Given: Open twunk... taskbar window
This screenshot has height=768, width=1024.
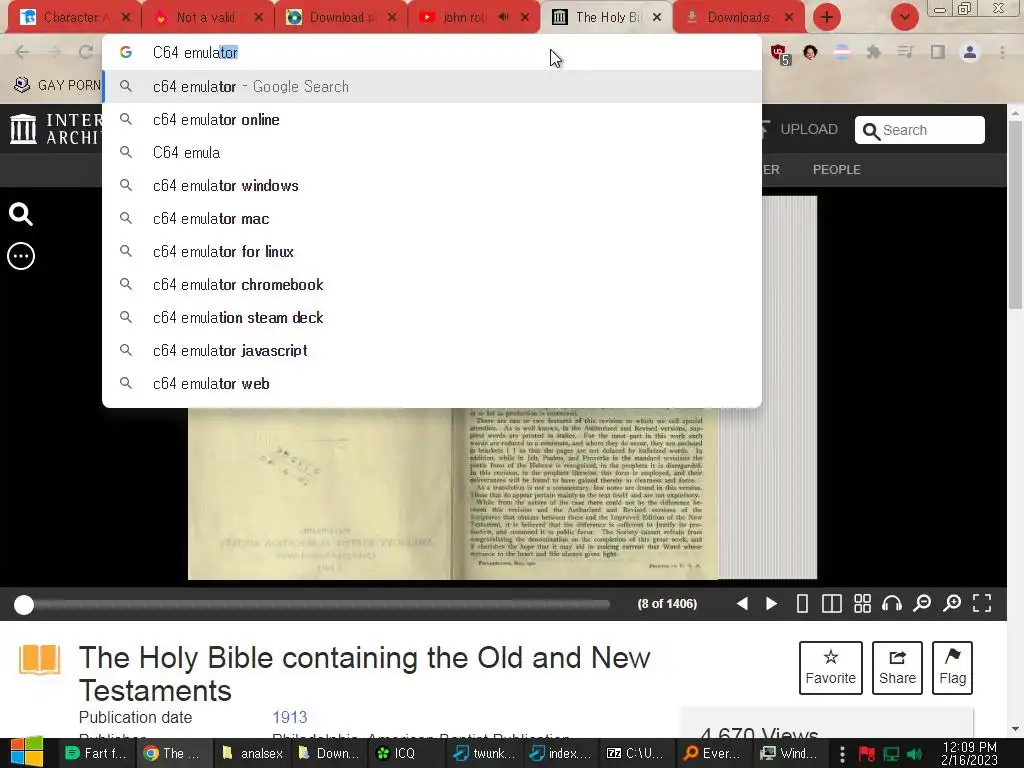Looking at the screenshot, I should click(x=487, y=753).
